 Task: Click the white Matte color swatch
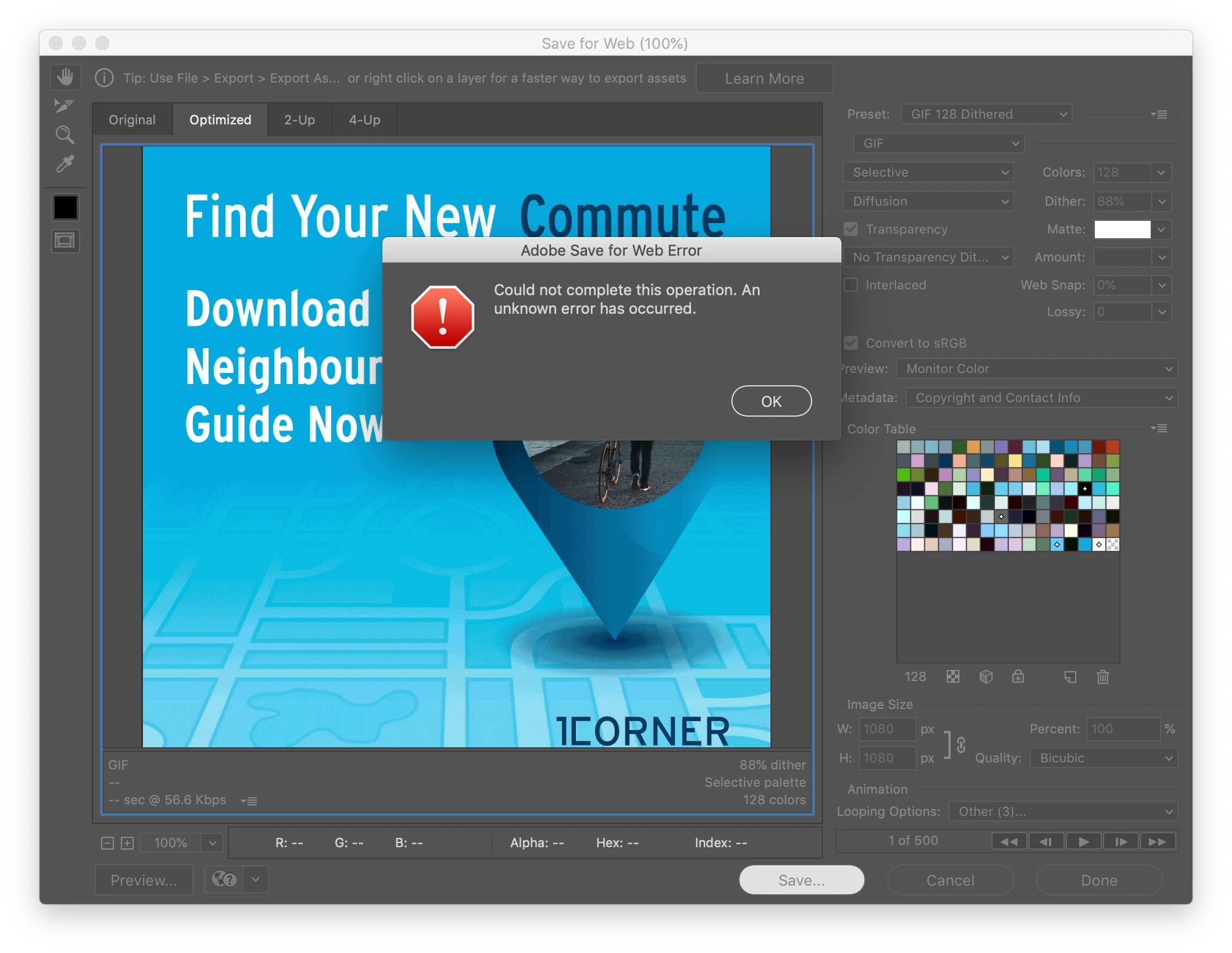pyautogui.click(x=1122, y=229)
